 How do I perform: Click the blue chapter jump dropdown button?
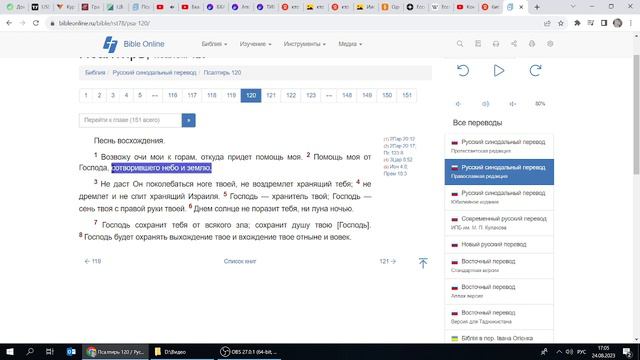tap(189, 120)
